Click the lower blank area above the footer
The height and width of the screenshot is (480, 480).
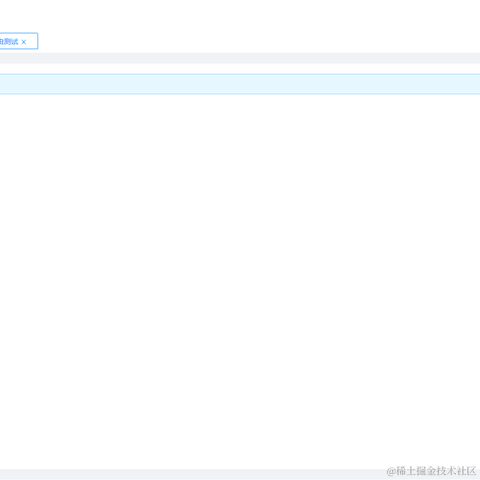(x=240, y=450)
